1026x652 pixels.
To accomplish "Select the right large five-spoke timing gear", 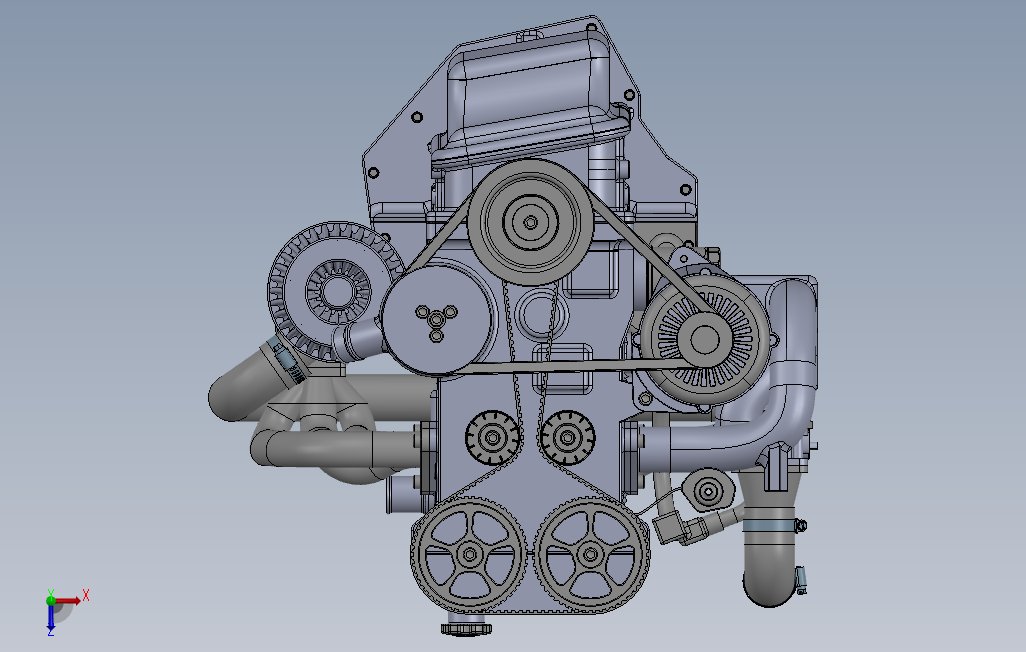I will click(591, 555).
